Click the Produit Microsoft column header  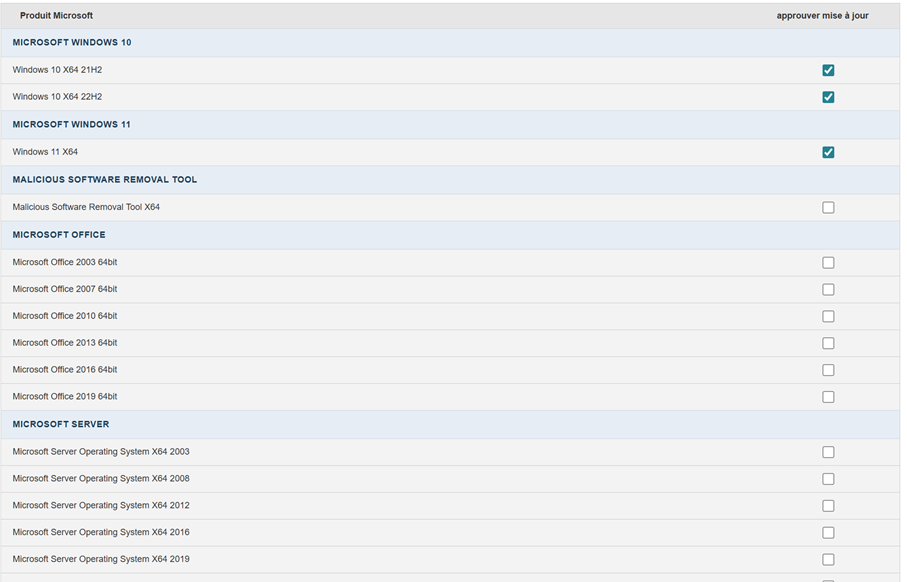[x=56, y=16]
